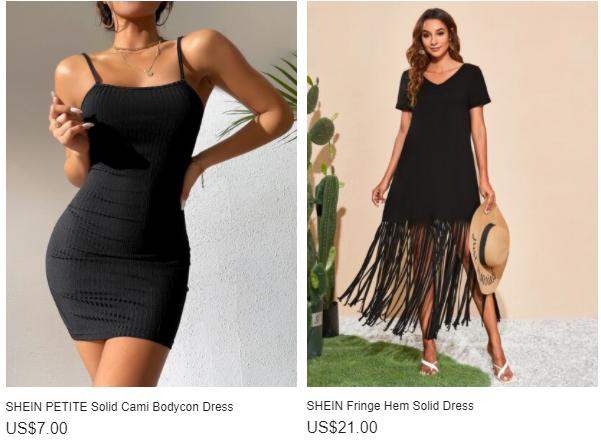This screenshot has width=601, height=441.
Task: Click the SHEIN Fringe Hem Solid Dress title
Action: tap(390, 405)
